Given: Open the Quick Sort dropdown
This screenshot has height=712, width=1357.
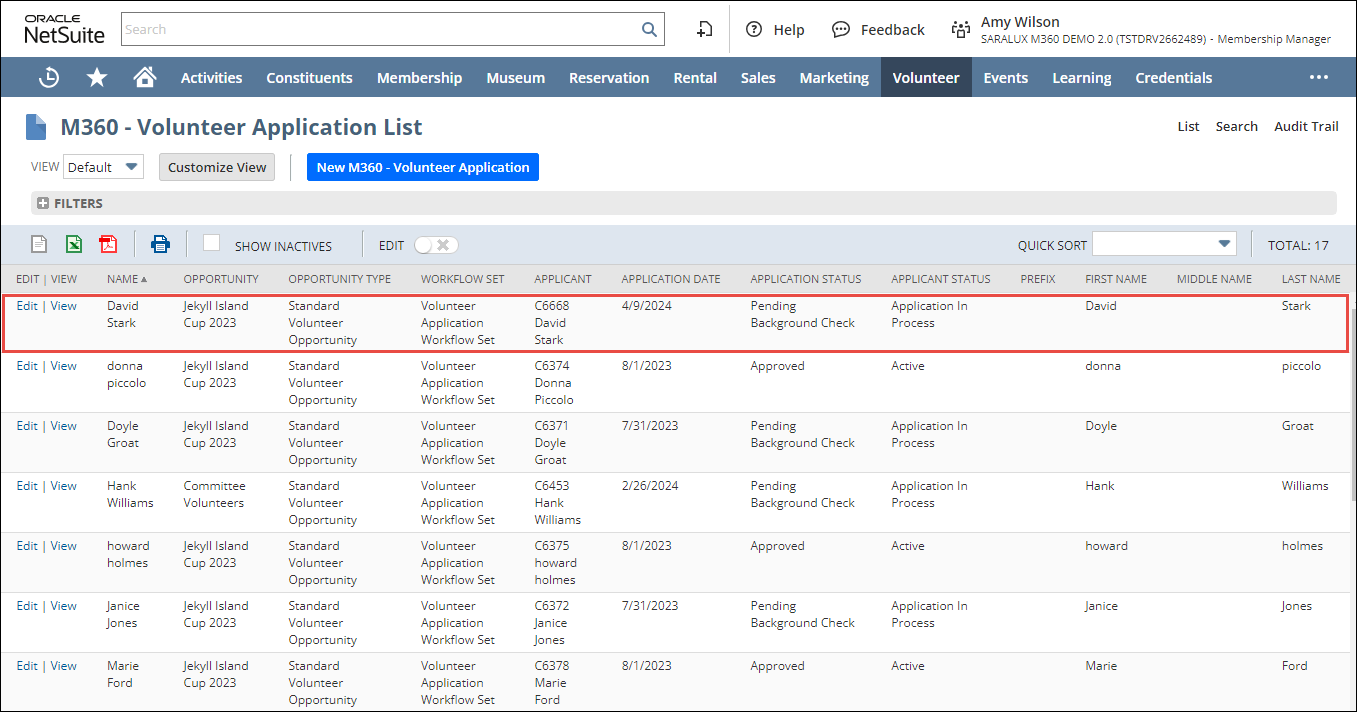Looking at the screenshot, I should [1164, 244].
